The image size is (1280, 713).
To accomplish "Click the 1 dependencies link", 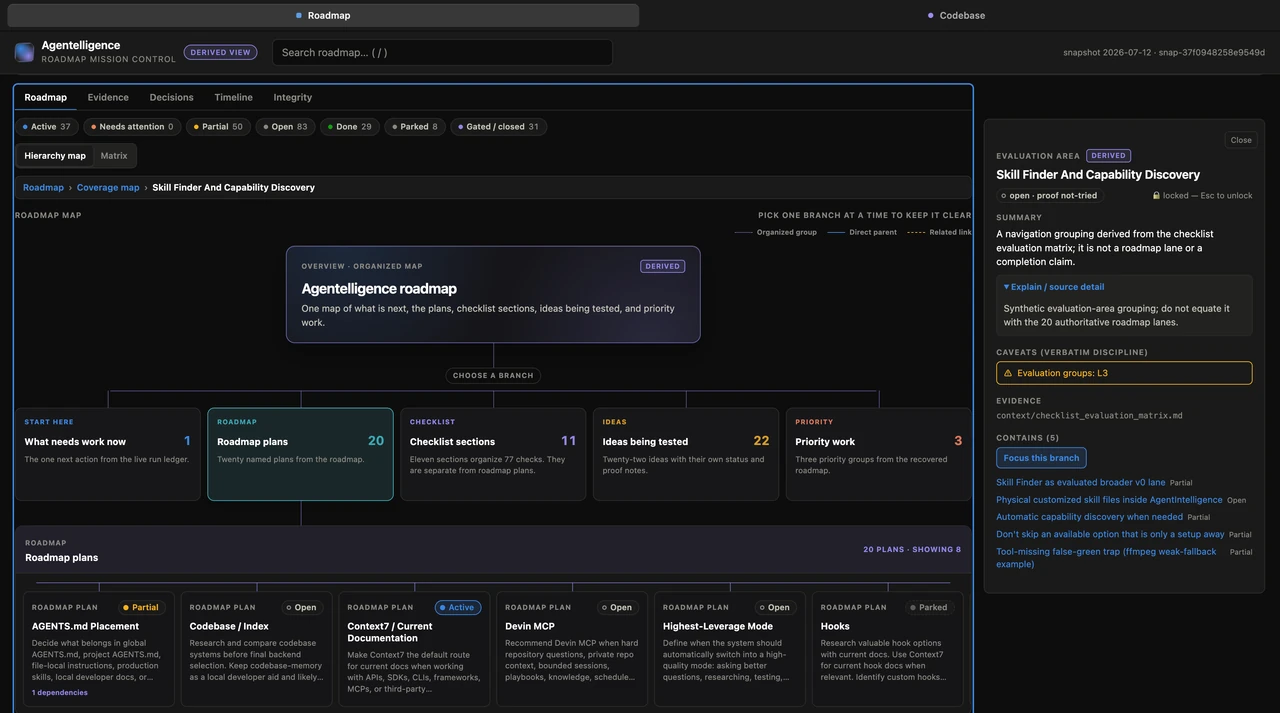I will click(x=60, y=693).
